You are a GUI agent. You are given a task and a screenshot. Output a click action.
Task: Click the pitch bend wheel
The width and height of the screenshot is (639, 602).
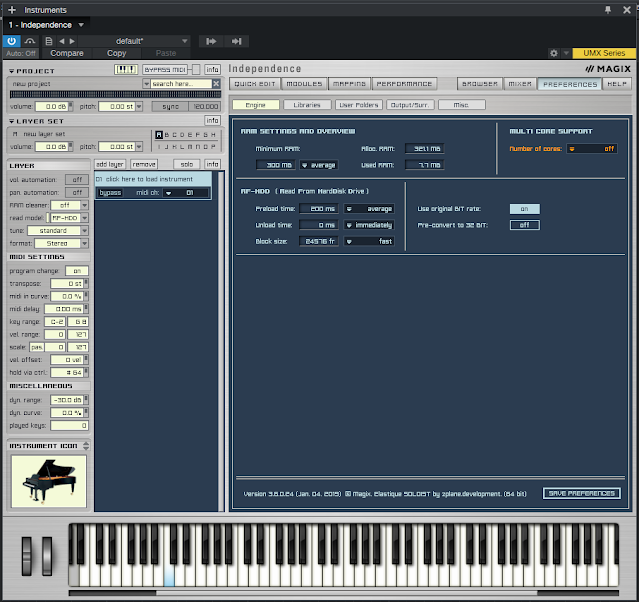[26, 556]
